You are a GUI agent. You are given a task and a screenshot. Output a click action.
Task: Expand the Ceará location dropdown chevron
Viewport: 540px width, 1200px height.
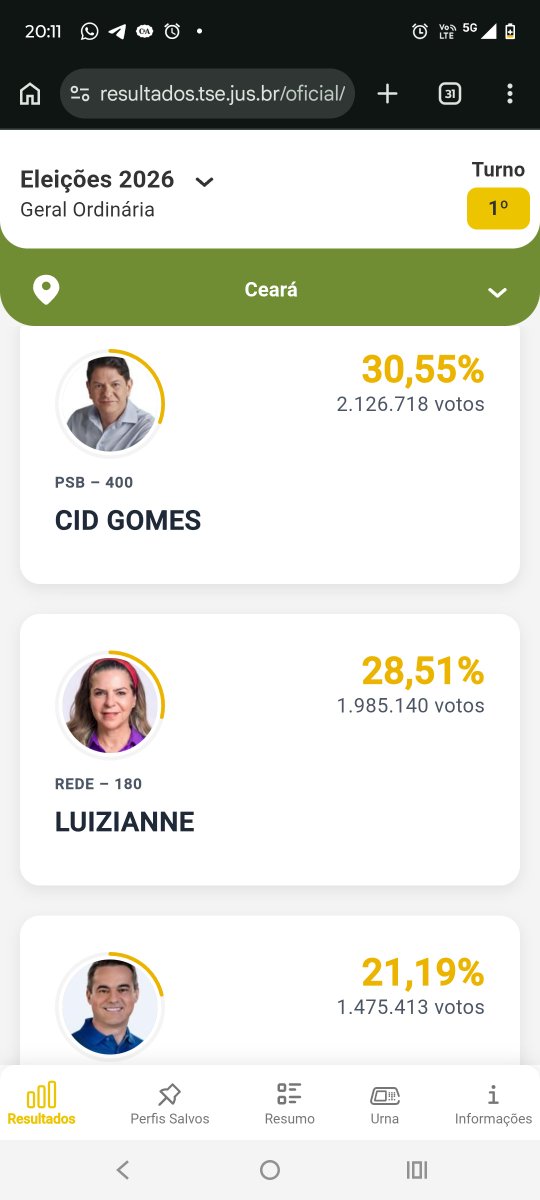[497, 292]
